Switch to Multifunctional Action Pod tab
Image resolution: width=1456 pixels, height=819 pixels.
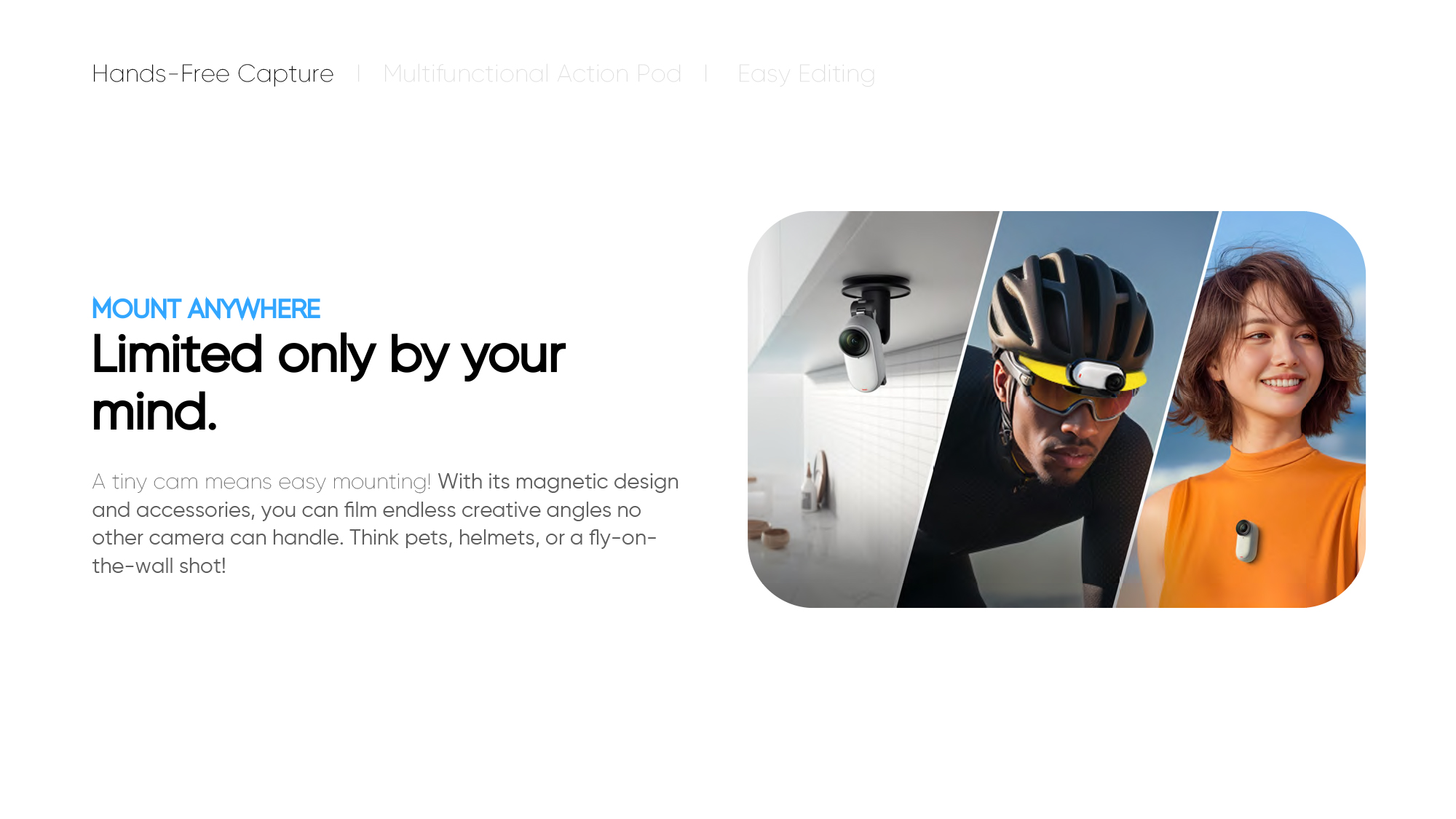(x=532, y=74)
